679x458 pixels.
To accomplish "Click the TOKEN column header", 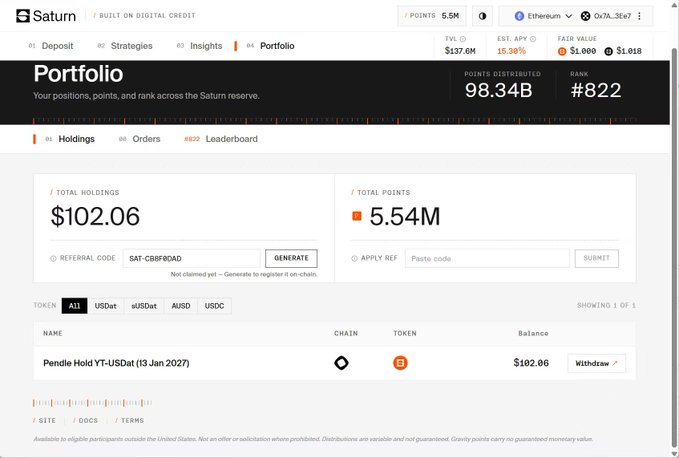I will (x=405, y=333).
